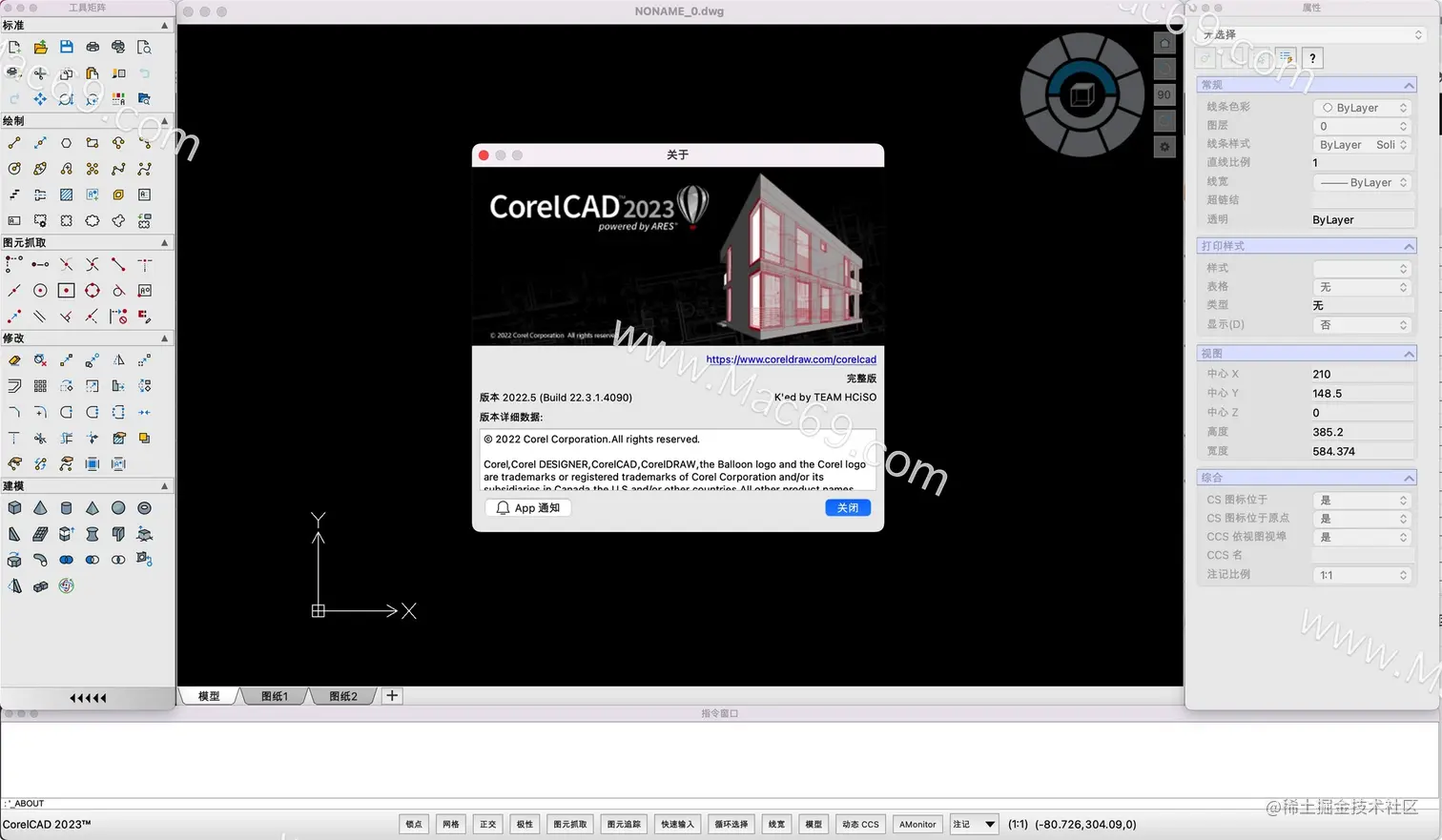Click the 模型 status bar button

(x=814, y=824)
